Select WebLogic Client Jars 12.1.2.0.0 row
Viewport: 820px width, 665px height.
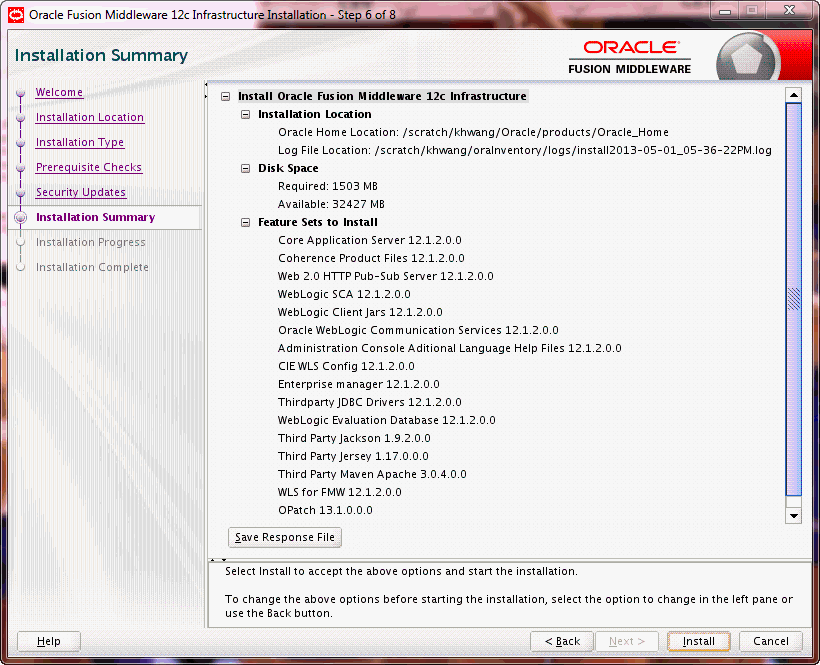(360, 312)
